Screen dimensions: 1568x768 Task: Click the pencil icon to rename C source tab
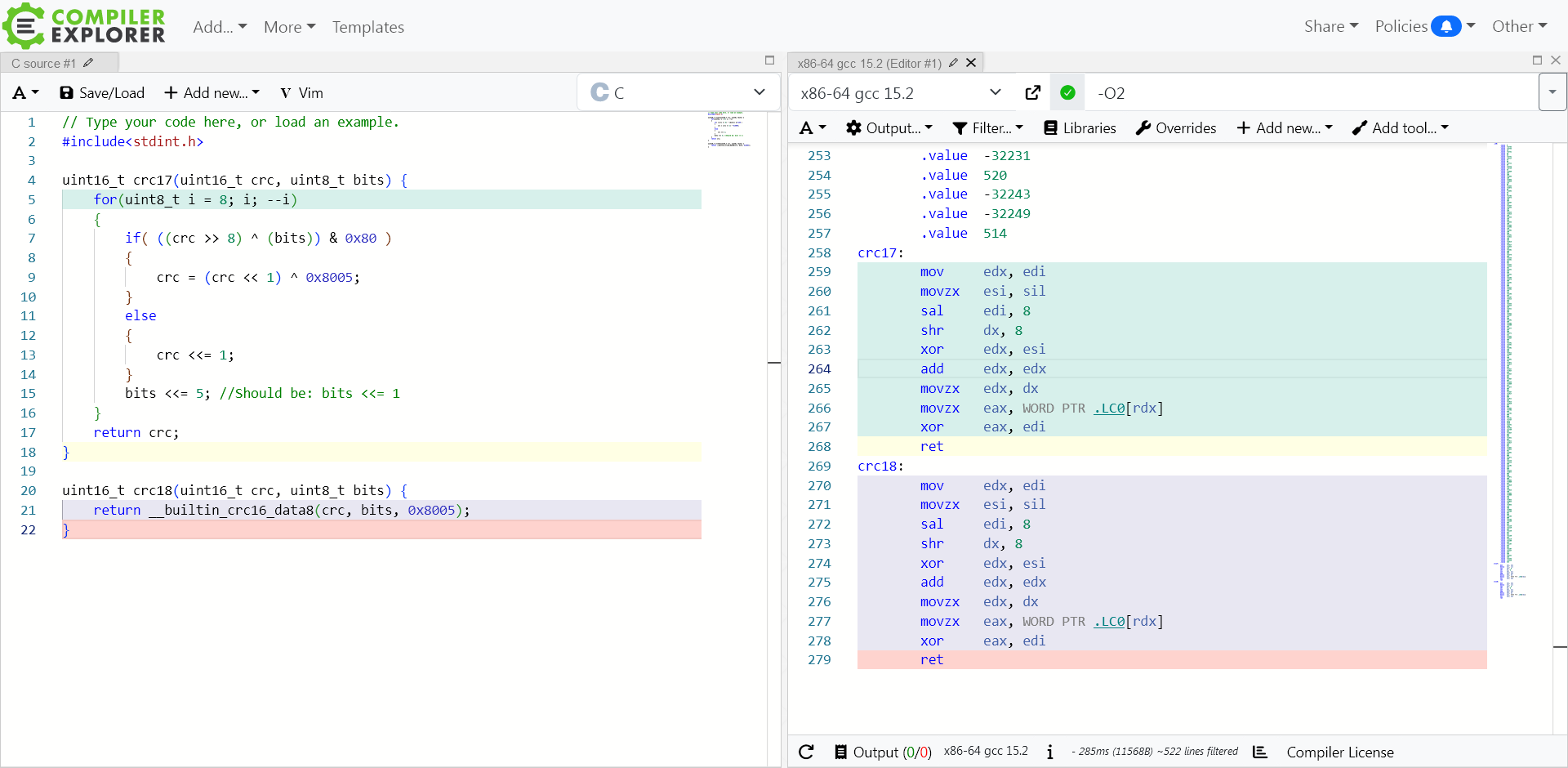click(x=88, y=63)
